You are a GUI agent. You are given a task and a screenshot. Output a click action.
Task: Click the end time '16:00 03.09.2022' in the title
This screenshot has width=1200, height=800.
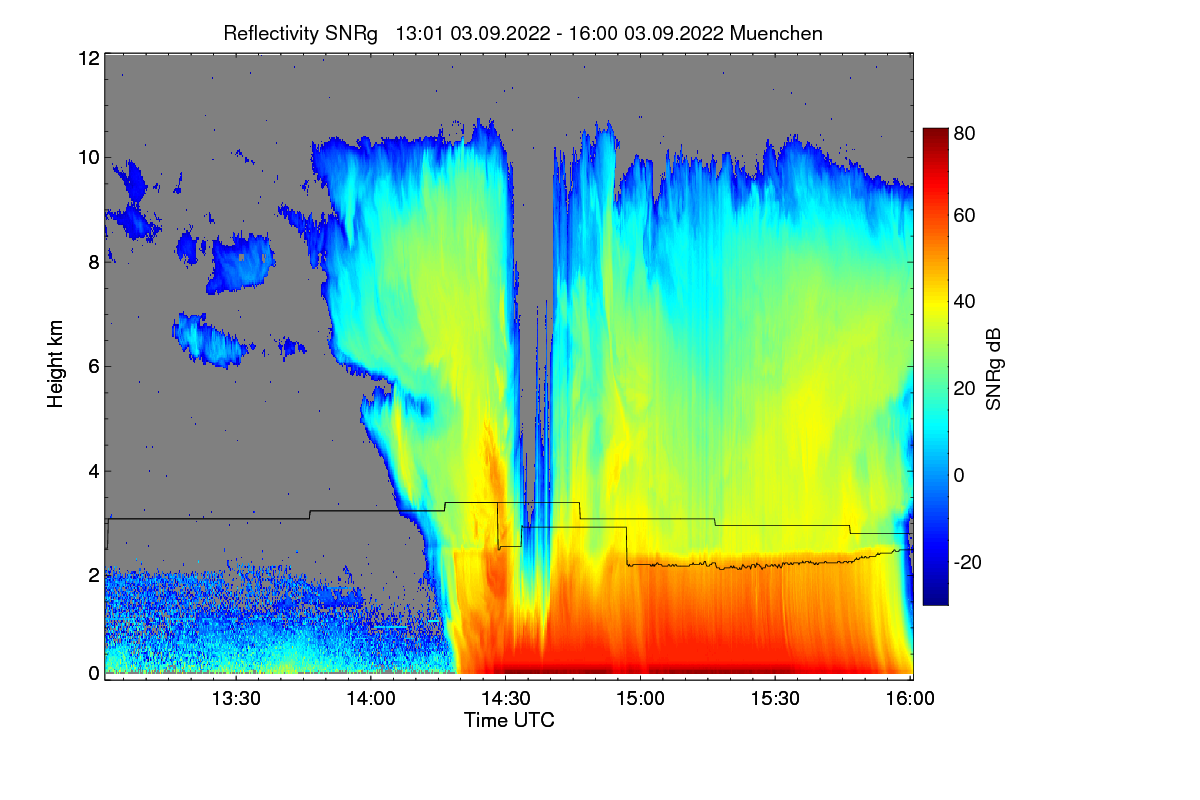click(x=647, y=33)
